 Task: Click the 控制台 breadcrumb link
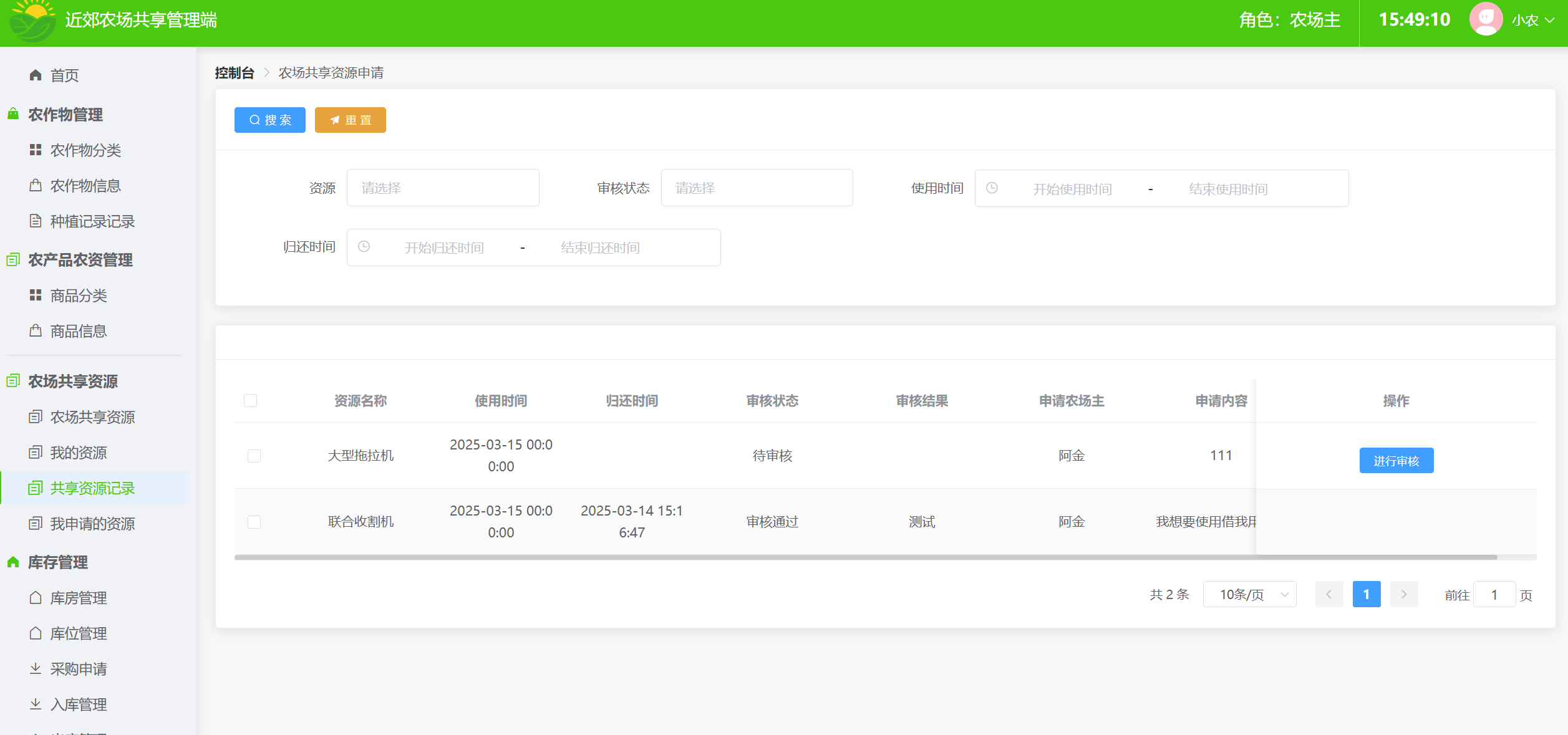coord(235,73)
